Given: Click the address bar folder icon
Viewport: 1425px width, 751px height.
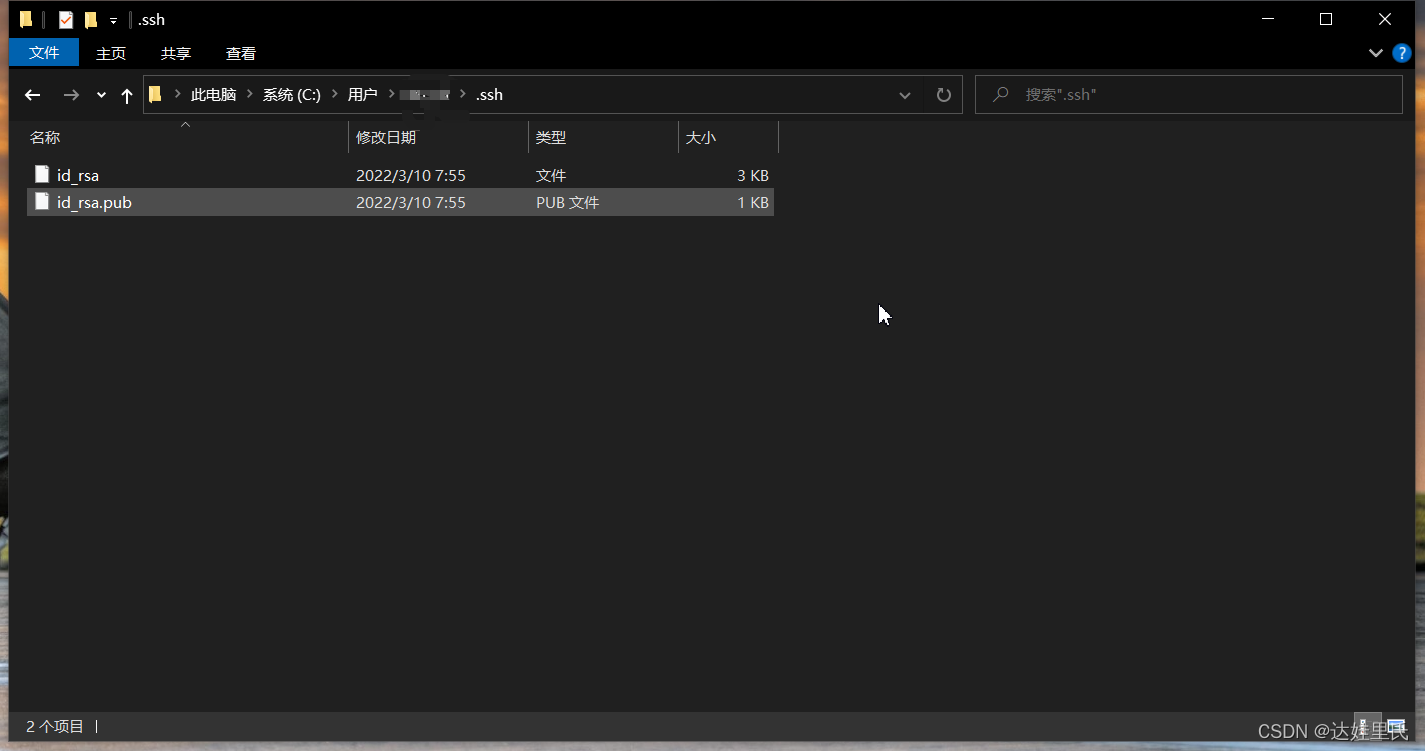Looking at the screenshot, I should tap(155, 94).
